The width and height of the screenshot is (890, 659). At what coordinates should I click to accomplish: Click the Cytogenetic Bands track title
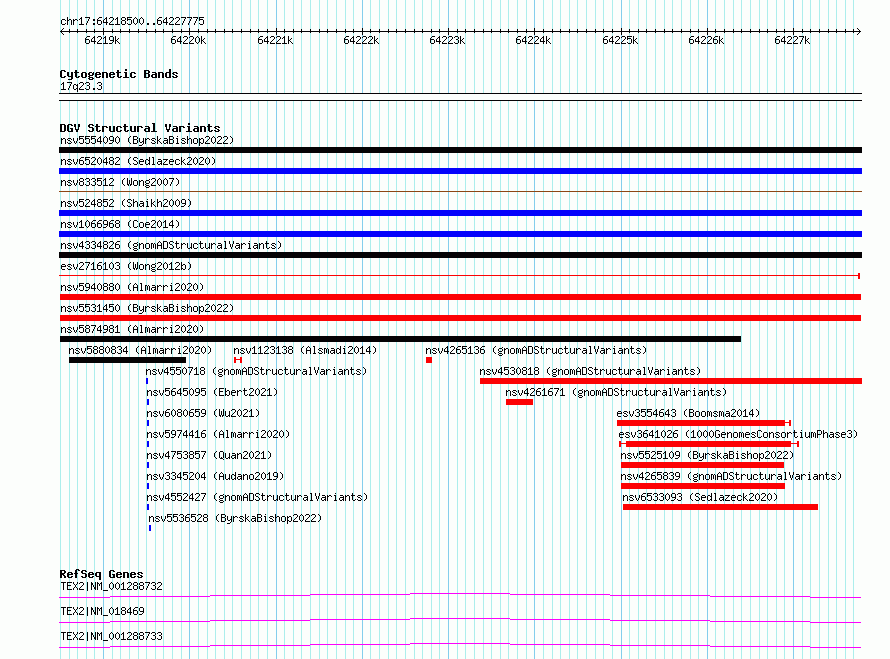pos(119,74)
